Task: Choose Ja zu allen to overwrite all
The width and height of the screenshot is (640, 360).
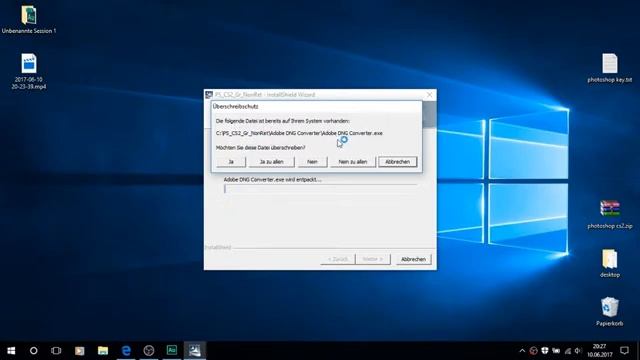Action: tap(271, 162)
